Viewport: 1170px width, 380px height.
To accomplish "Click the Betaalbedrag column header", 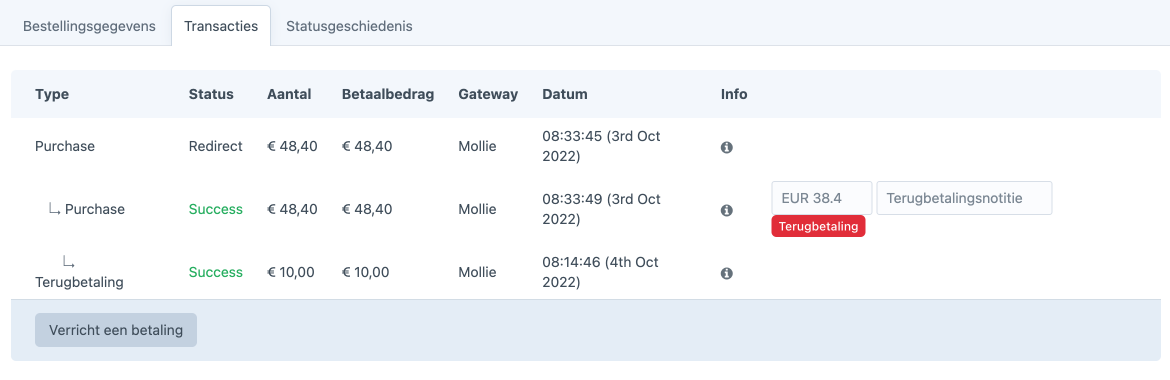I will [x=388, y=95].
